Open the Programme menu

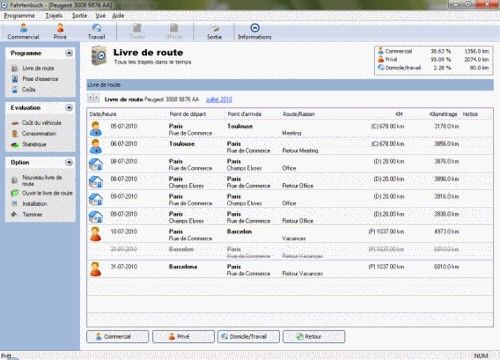19,16
